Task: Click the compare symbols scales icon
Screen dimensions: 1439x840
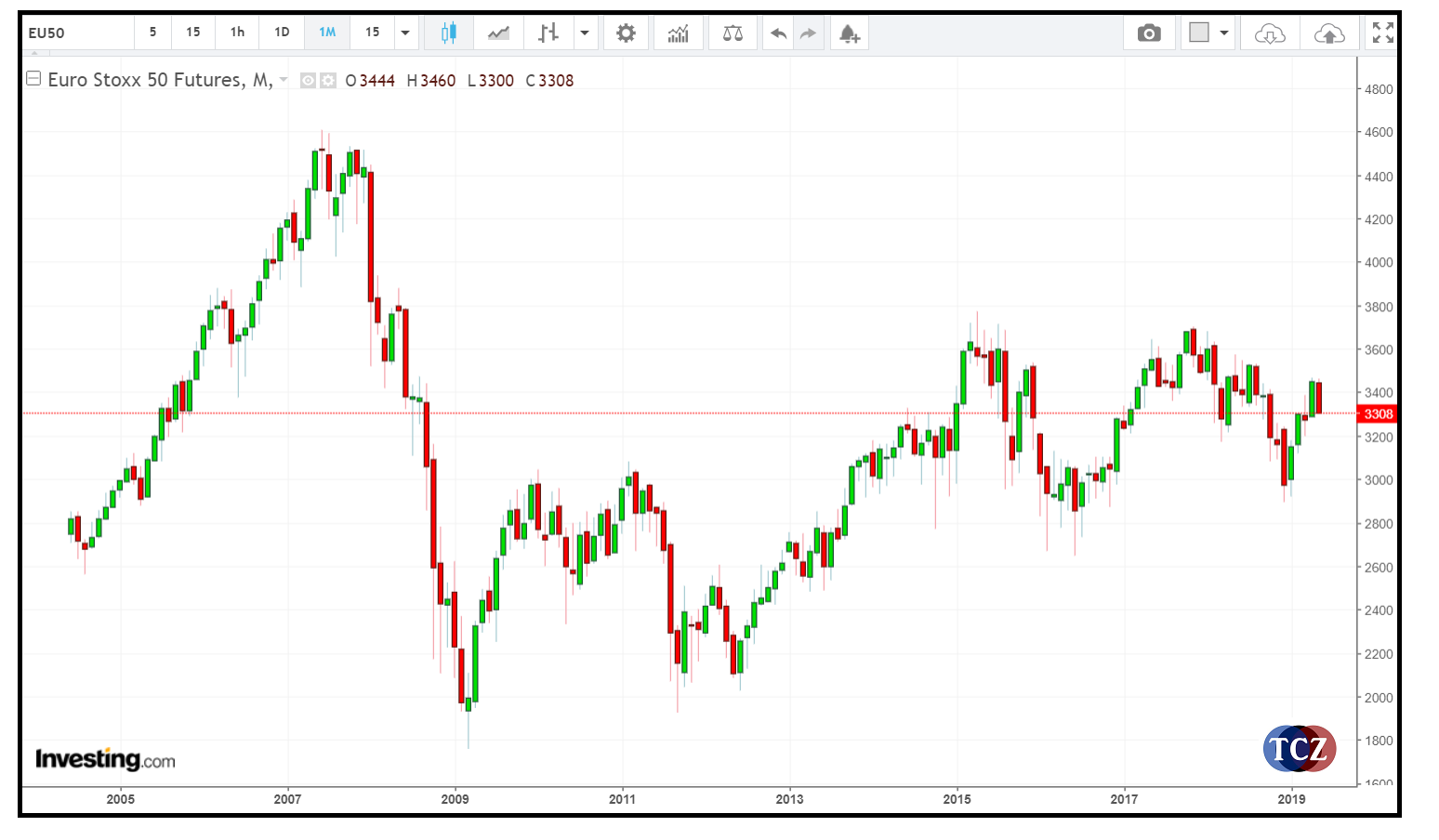Action: [x=733, y=33]
